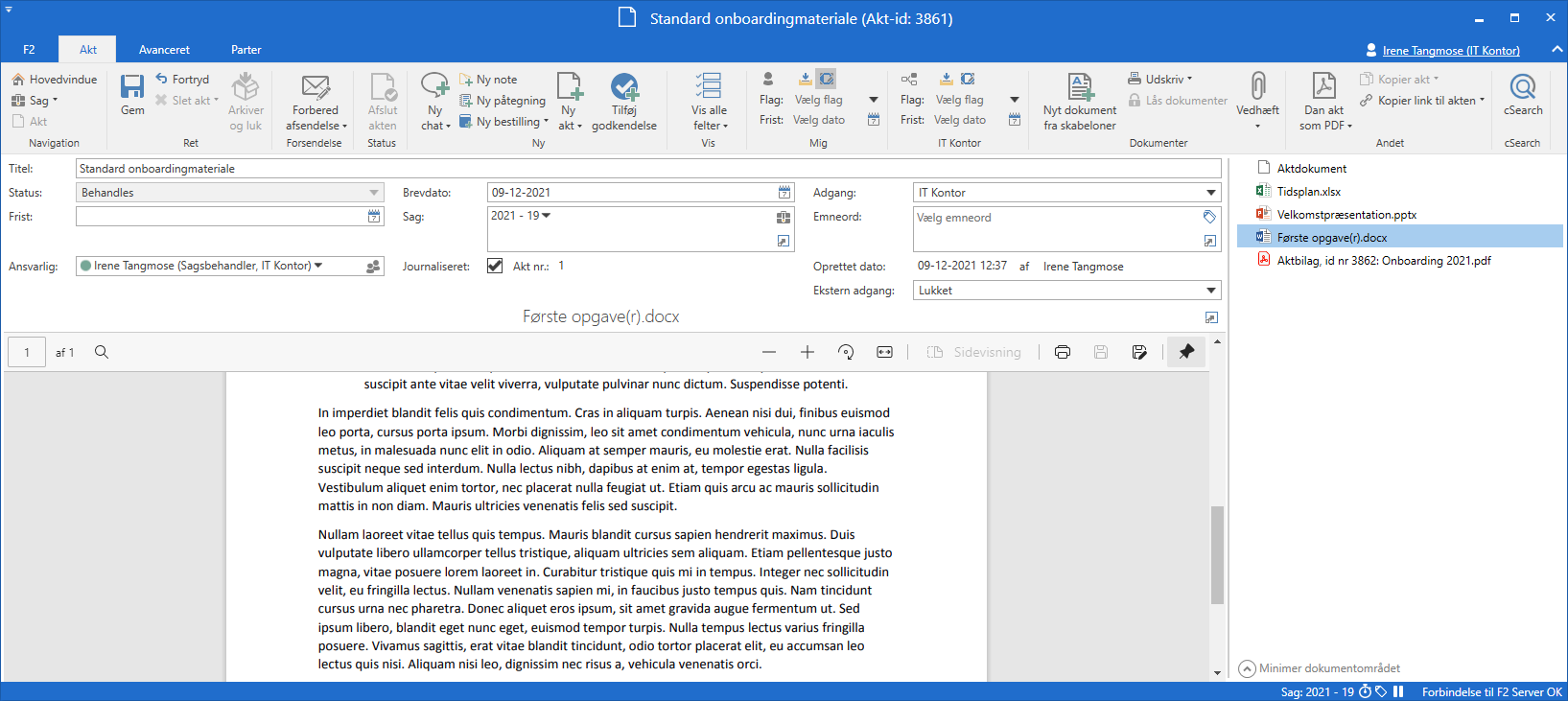Click page number field in viewer
This screenshot has width=1568, height=701.
[x=27, y=352]
